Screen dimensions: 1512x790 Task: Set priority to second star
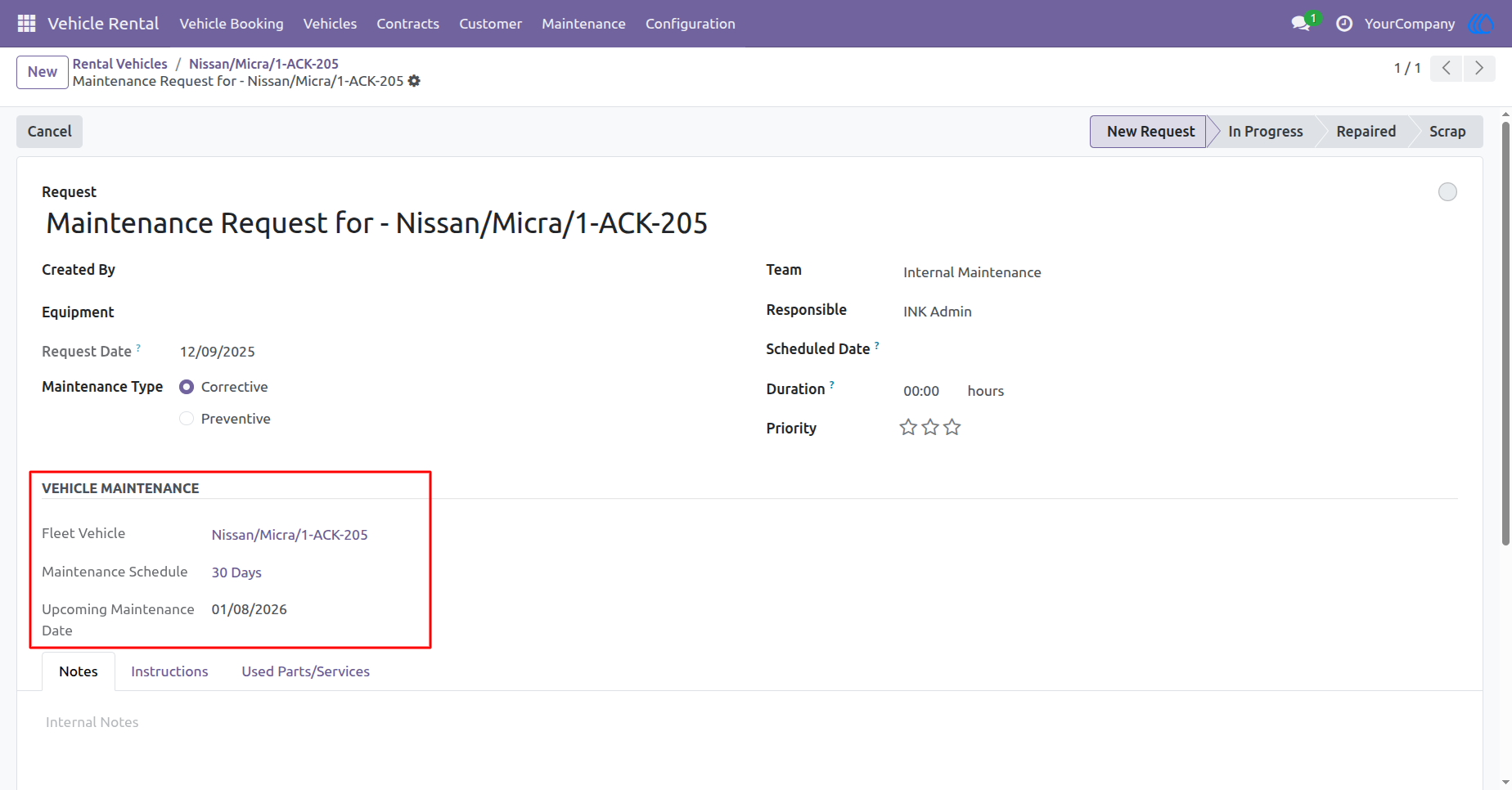[x=930, y=427]
